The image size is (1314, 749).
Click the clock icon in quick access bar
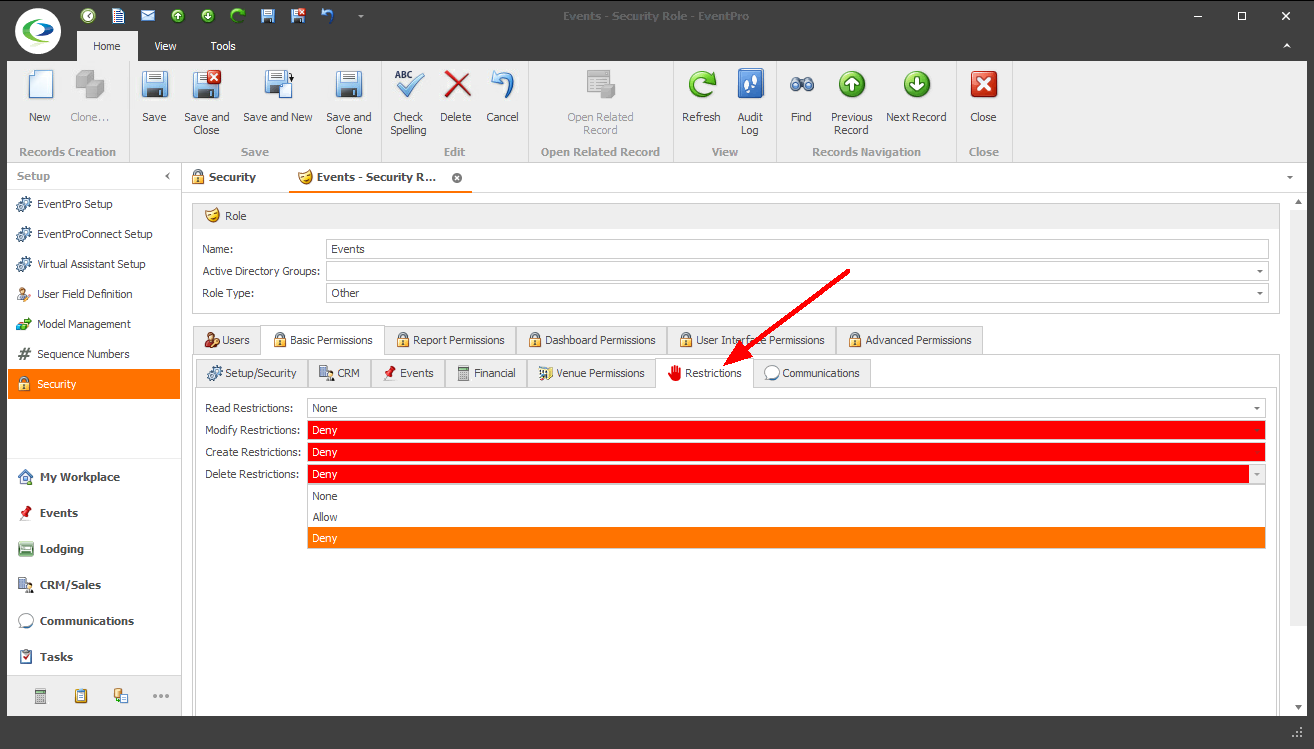coord(88,16)
